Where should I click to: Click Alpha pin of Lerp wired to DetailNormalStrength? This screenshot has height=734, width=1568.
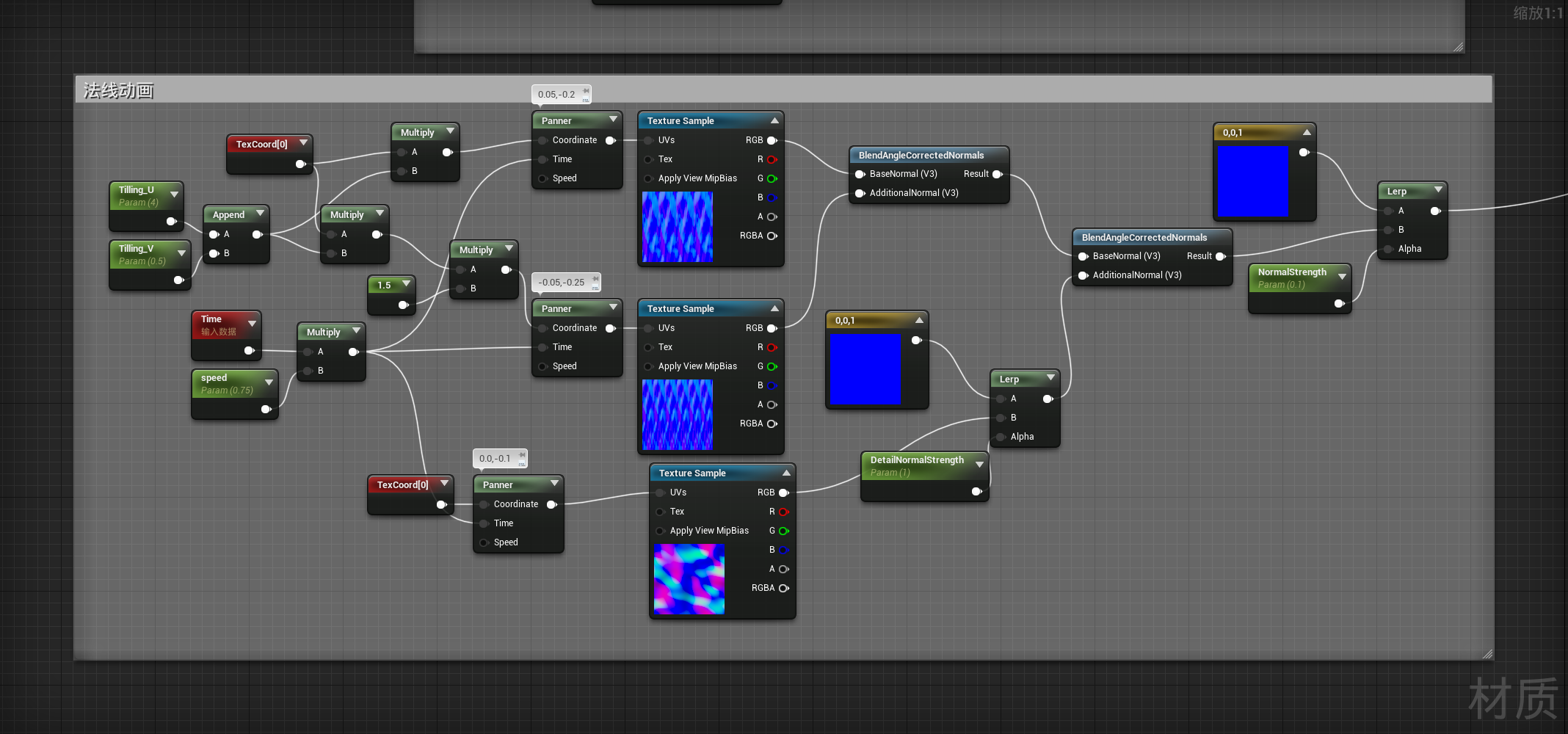pos(1001,437)
